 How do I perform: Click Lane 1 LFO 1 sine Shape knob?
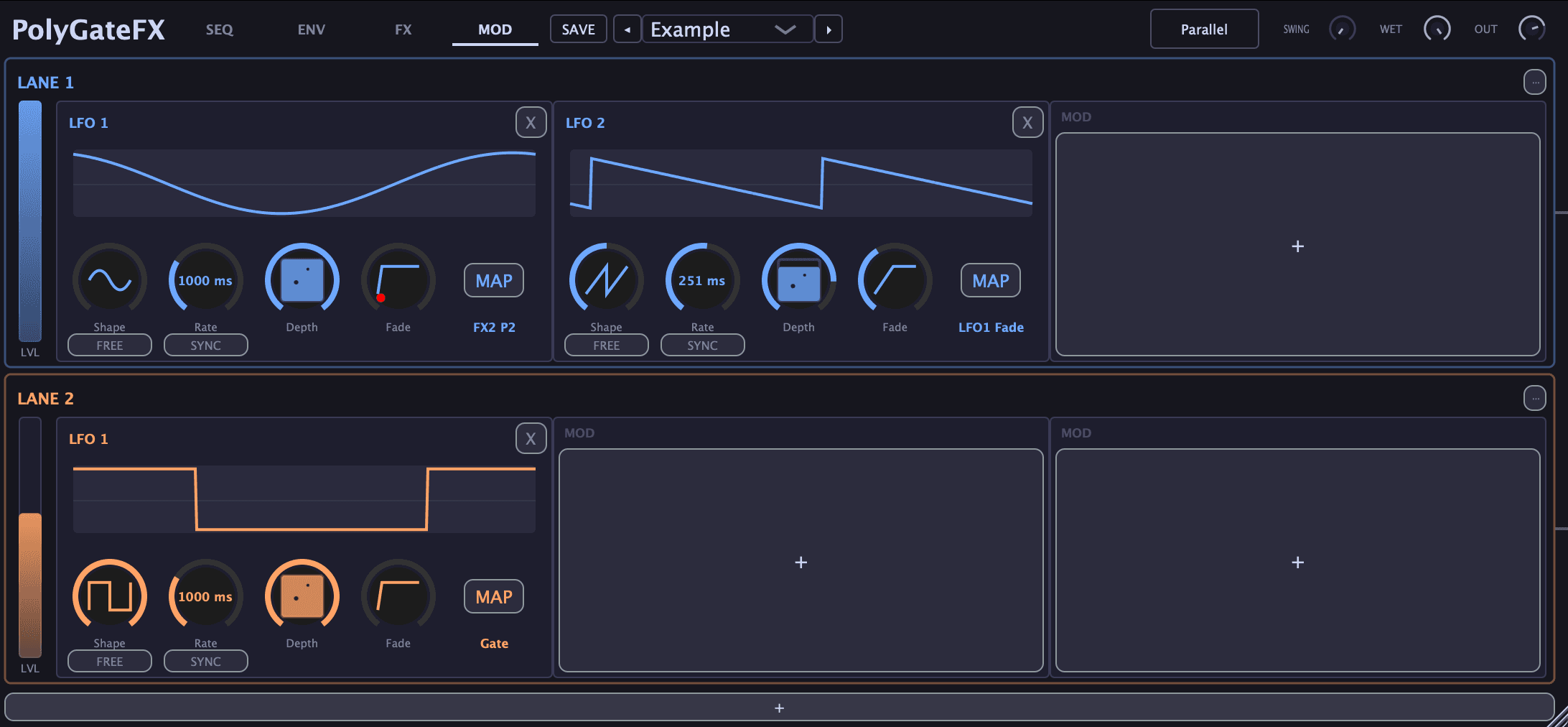110,280
